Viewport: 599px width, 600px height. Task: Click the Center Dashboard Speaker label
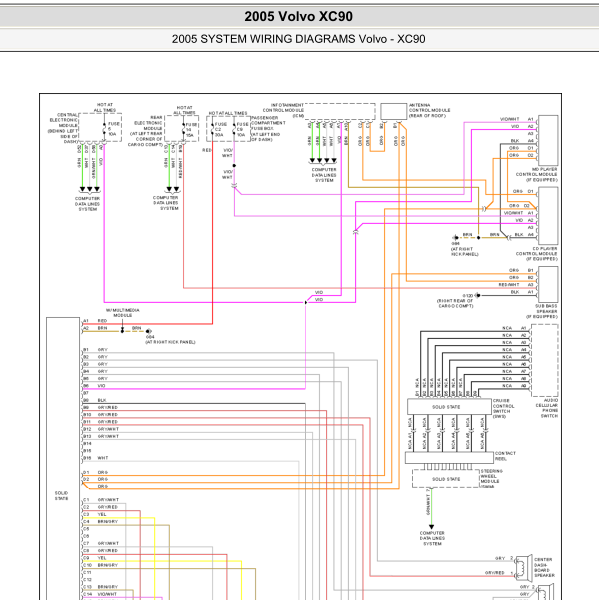[544, 567]
